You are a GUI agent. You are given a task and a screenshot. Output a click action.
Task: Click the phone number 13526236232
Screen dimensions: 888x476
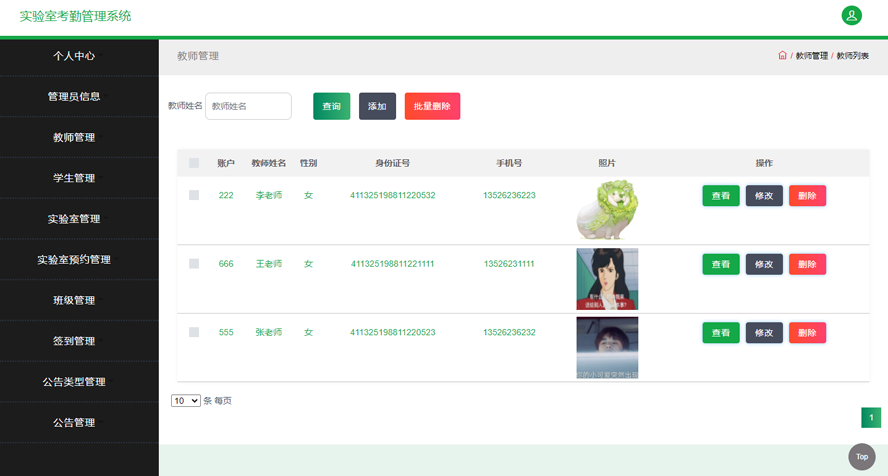click(x=509, y=332)
